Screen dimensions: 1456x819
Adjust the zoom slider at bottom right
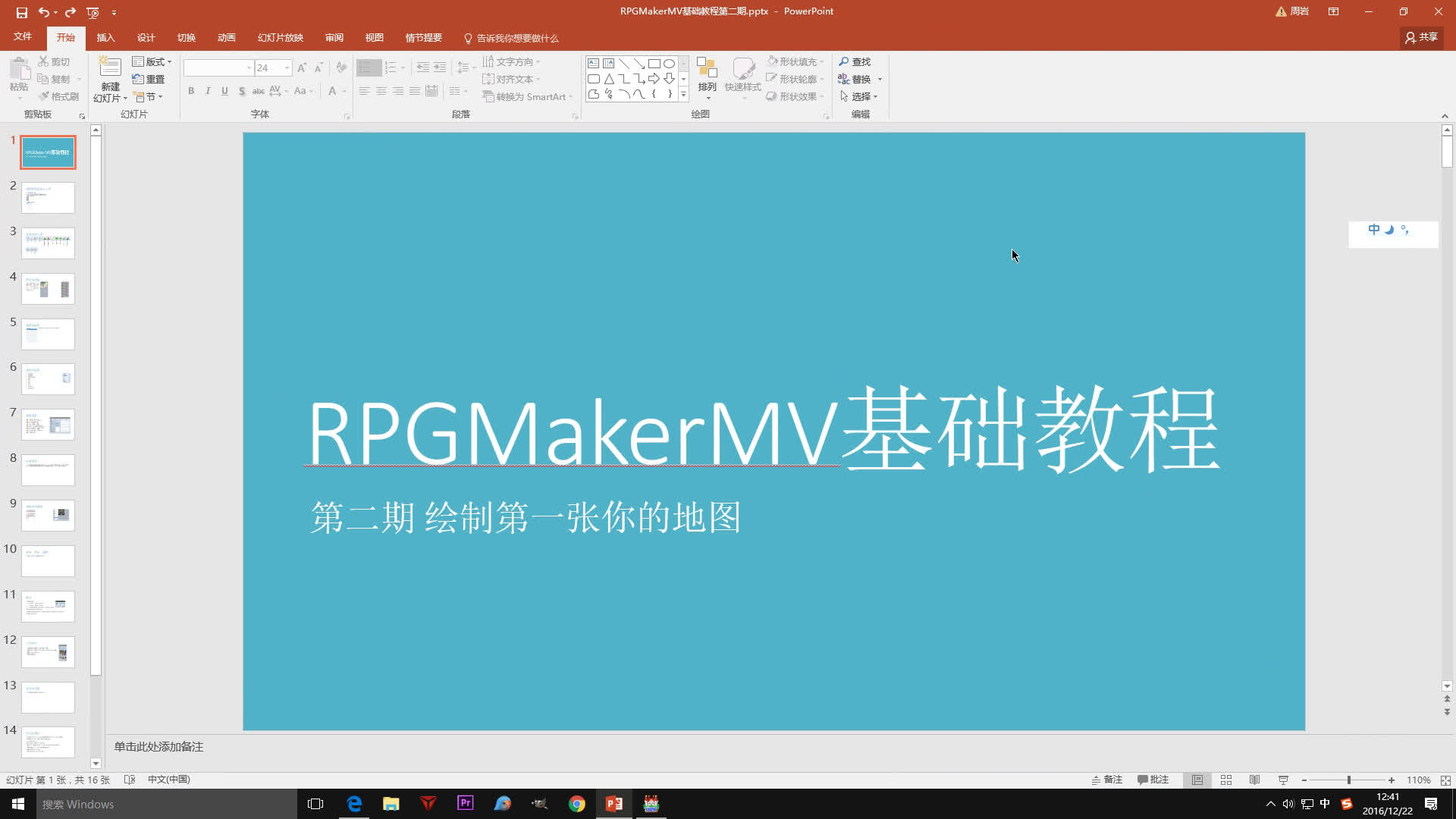point(1348,780)
